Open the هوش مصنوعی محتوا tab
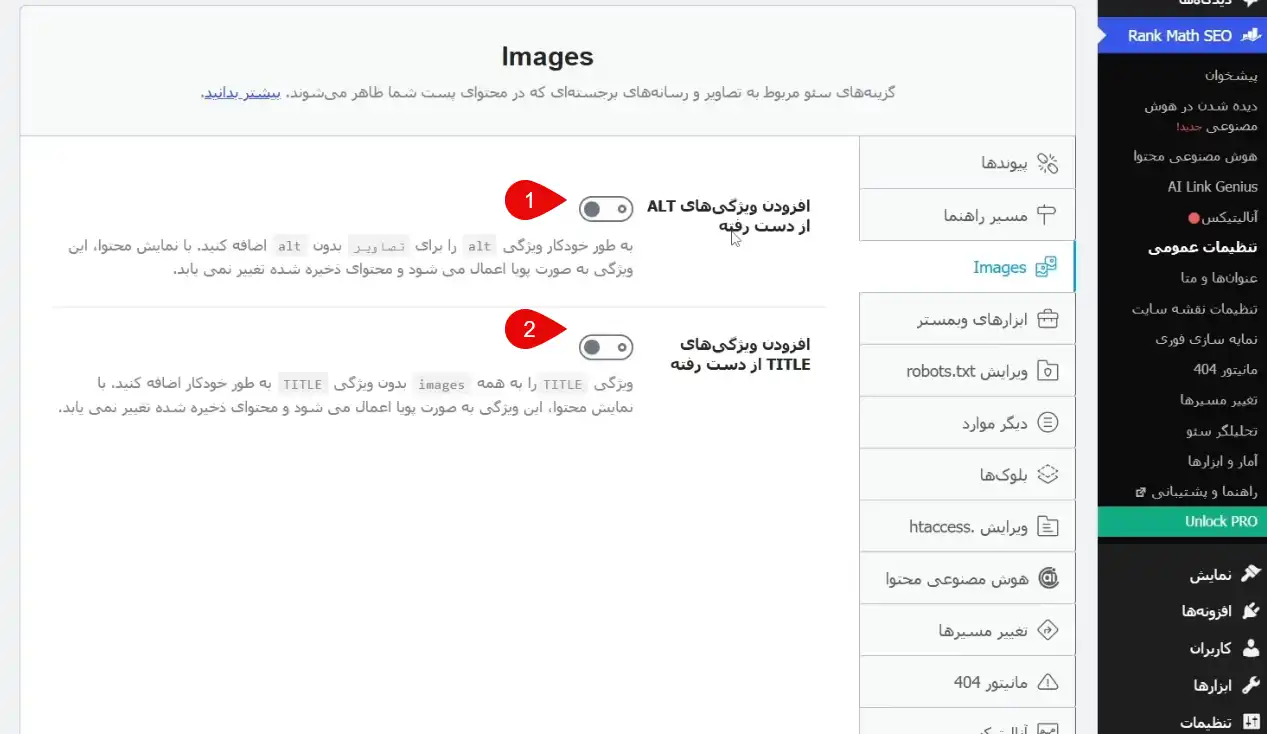This screenshot has width=1267, height=734. pos(967,578)
